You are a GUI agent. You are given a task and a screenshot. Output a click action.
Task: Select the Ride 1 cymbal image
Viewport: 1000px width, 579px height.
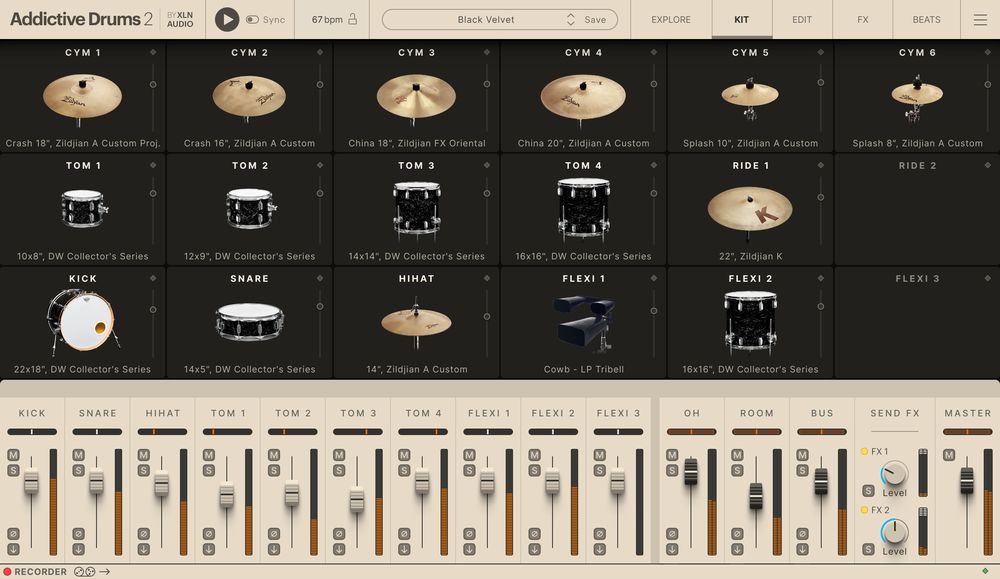750,210
